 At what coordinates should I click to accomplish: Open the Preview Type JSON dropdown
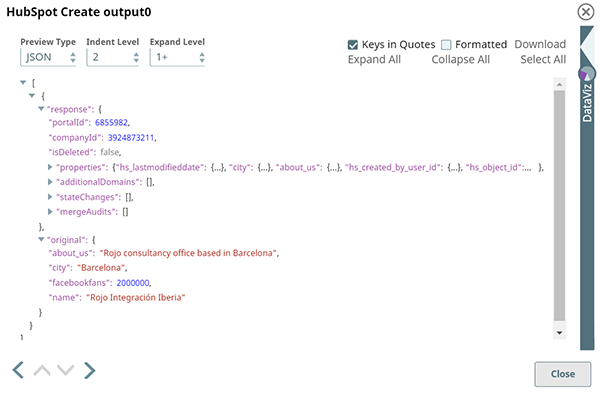point(48,57)
